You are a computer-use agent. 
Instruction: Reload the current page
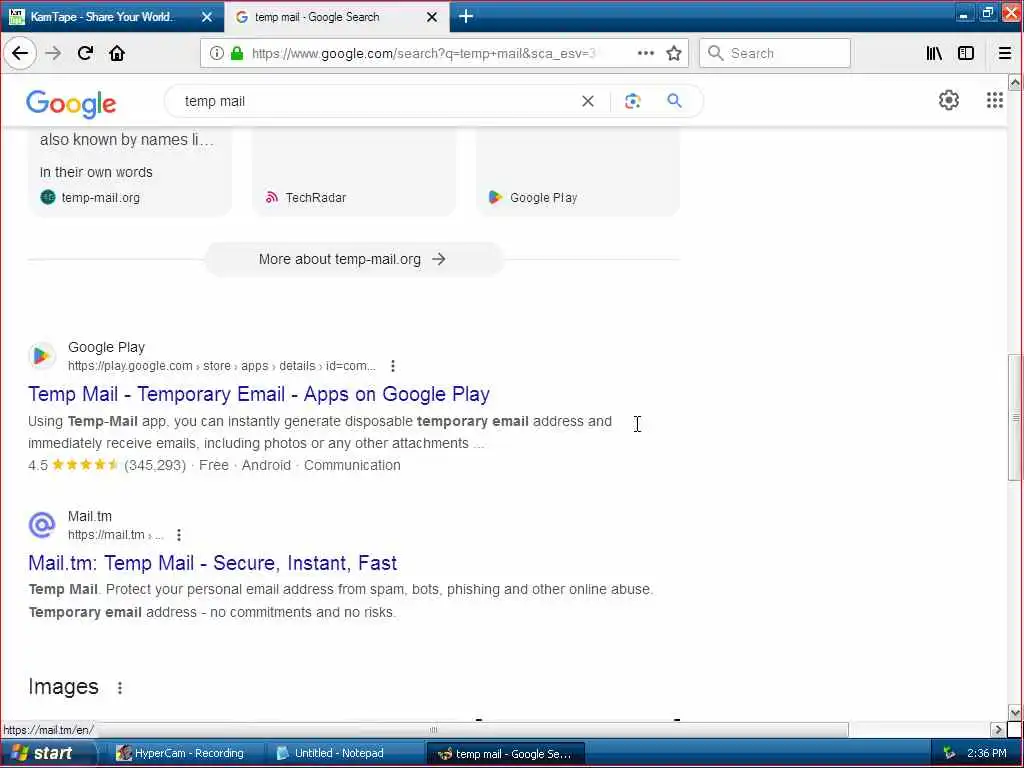pos(85,54)
